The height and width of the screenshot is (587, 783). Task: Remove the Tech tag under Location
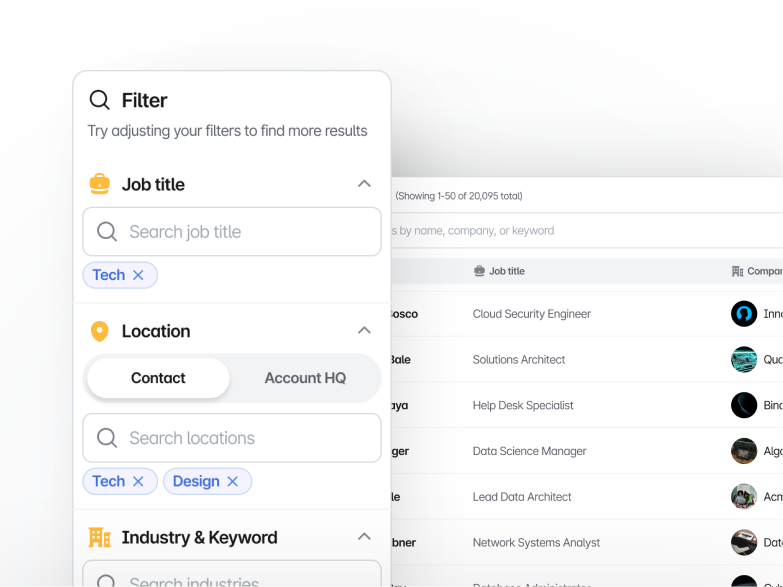coord(138,481)
